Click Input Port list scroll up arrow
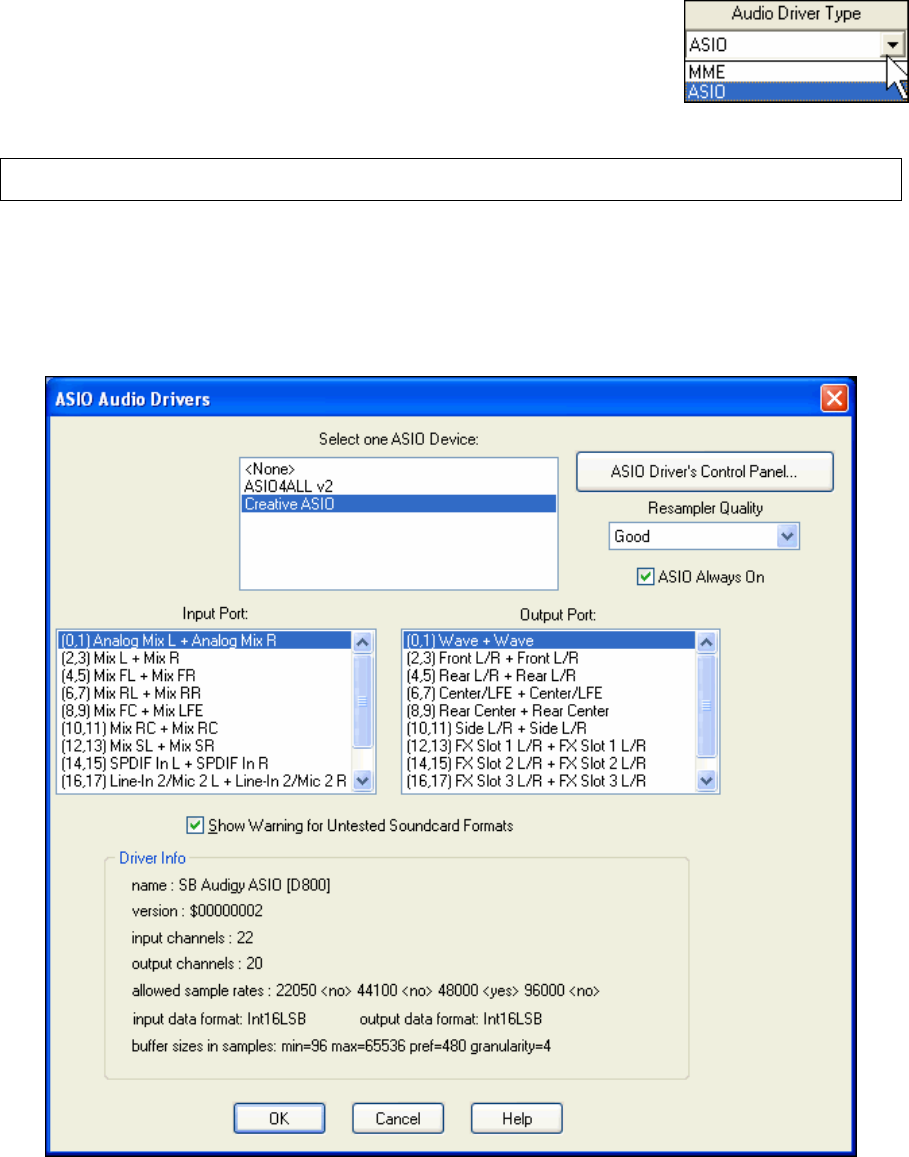Image resolution: width=909 pixels, height=1157 pixels. [362, 642]
